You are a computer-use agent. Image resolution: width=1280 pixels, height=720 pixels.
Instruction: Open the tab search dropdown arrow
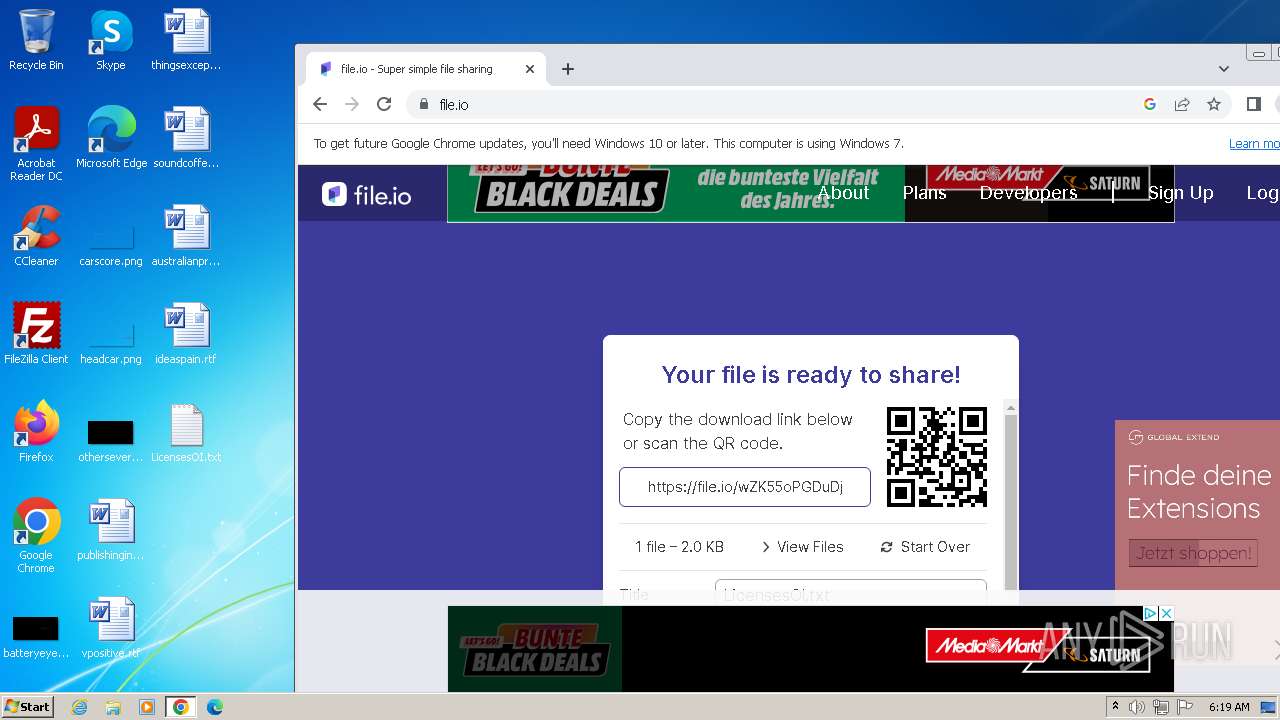pos(1224,69)
